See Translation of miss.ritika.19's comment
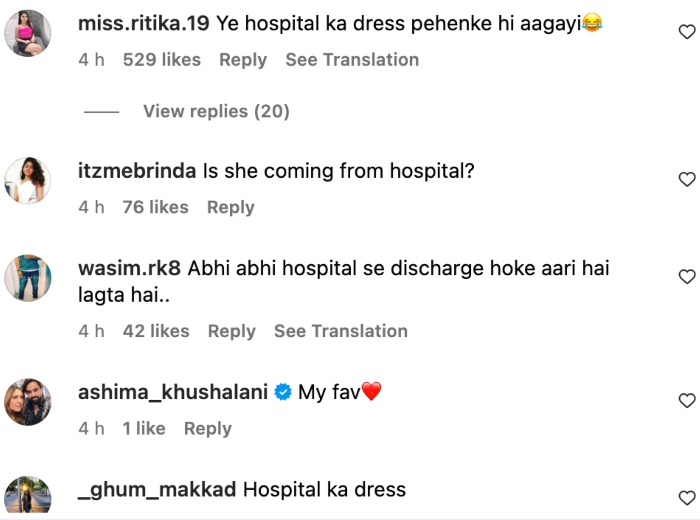 tap(352, 60)
